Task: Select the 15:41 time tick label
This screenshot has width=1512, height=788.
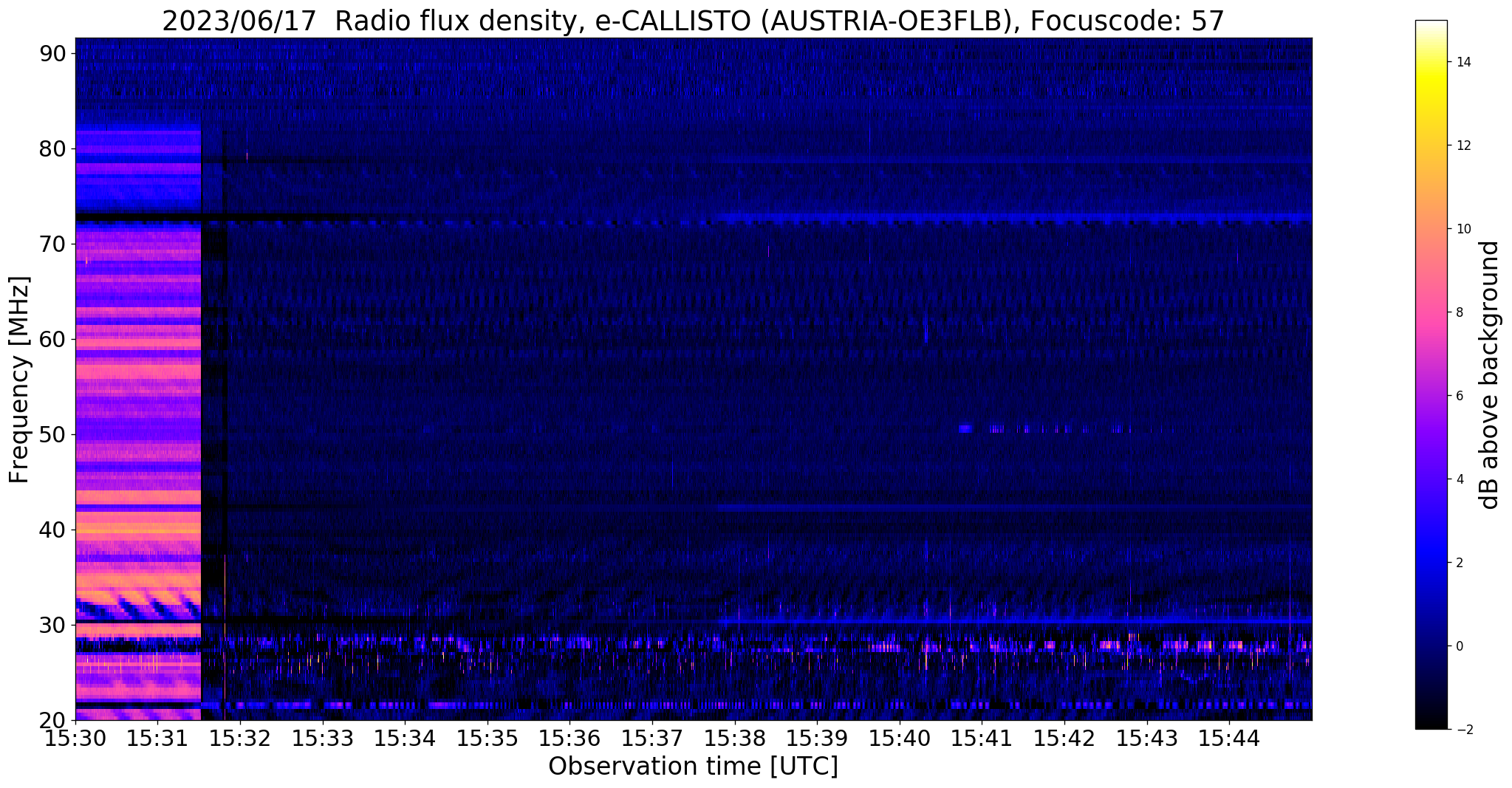Action: point(982,738)
